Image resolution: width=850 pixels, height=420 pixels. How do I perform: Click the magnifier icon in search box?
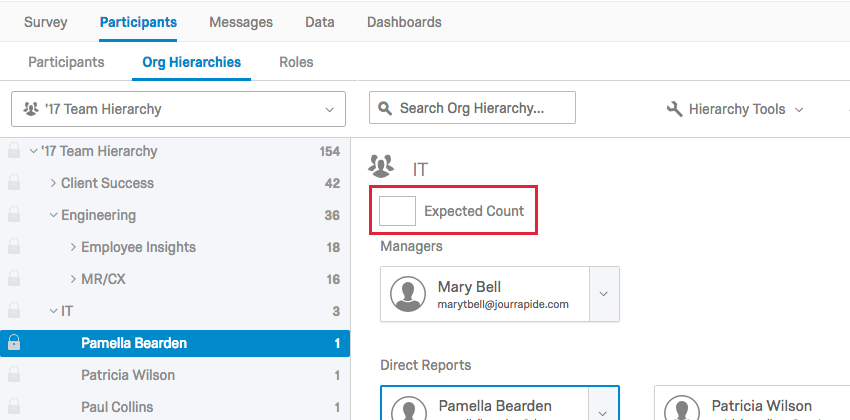(x=385, y=108)
